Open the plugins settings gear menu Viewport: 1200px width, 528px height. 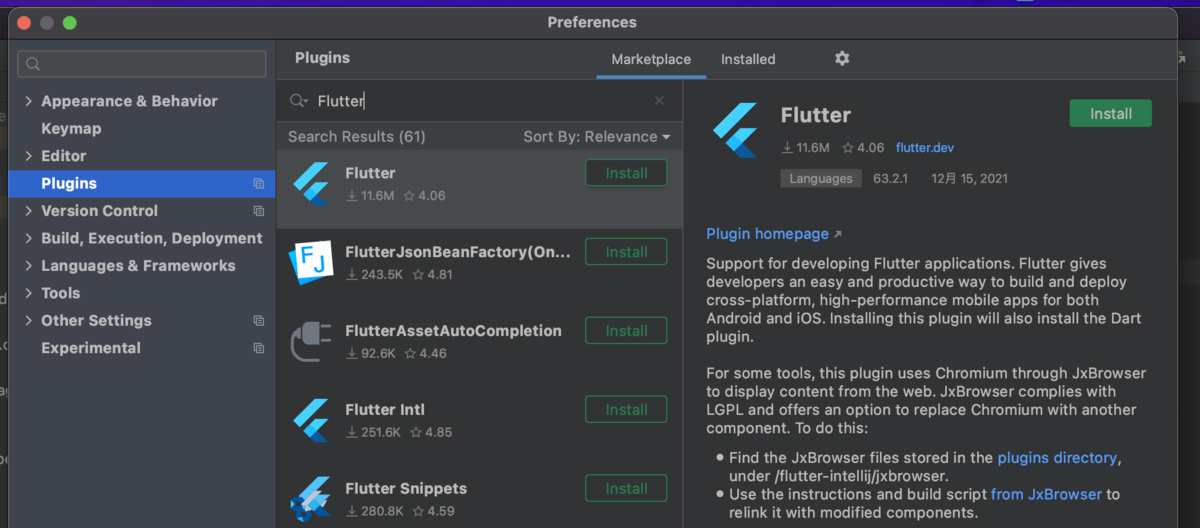[842, 59]
